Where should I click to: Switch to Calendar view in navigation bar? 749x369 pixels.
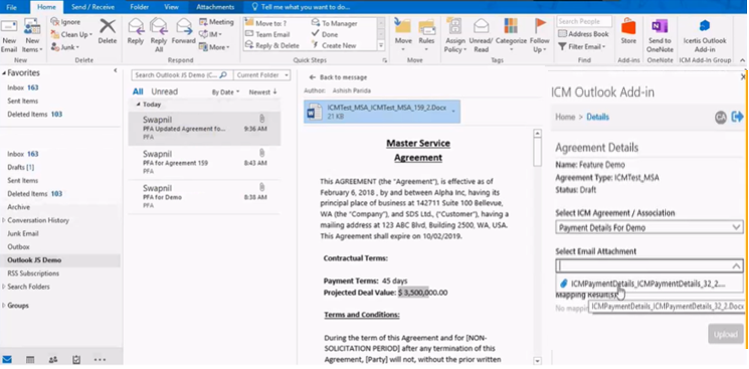pyautogui.click(x=30, y=359)
